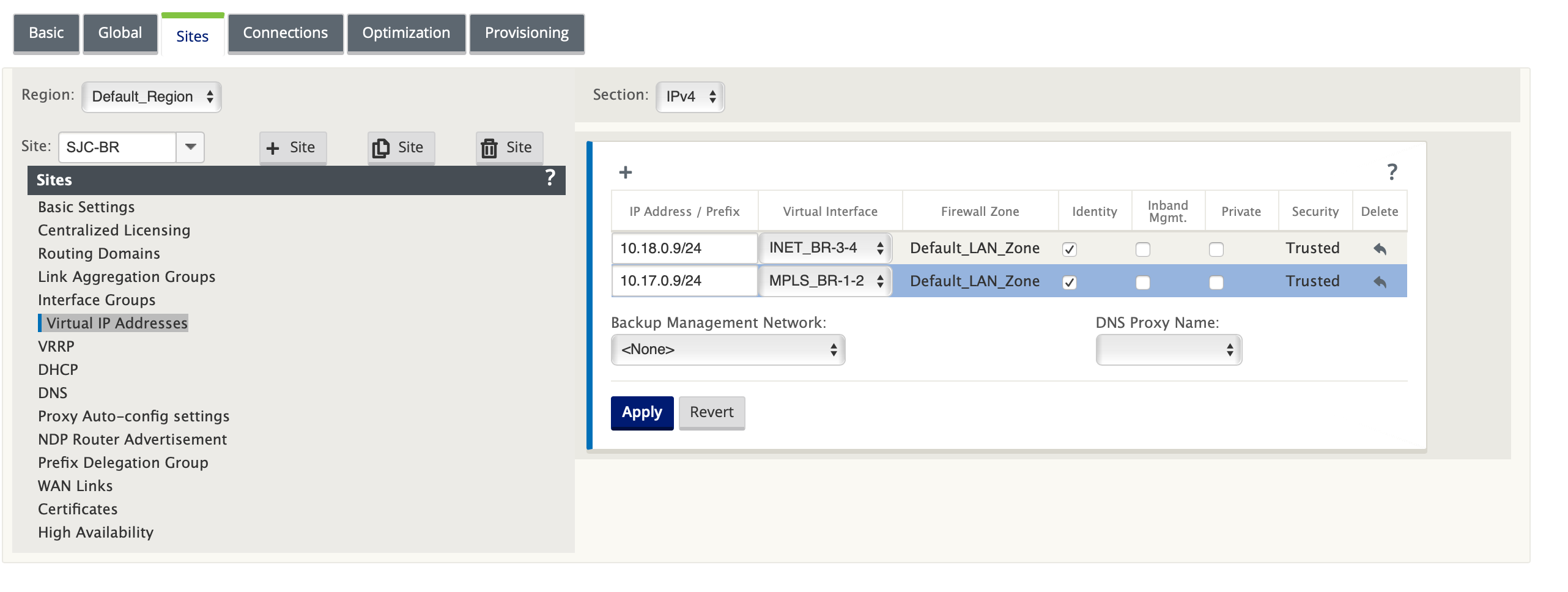This screenshot has height=592, width=1568.
Task: Open the MPLS_BR-1-2 virtual interface dropdown
Action: [825, 281]
